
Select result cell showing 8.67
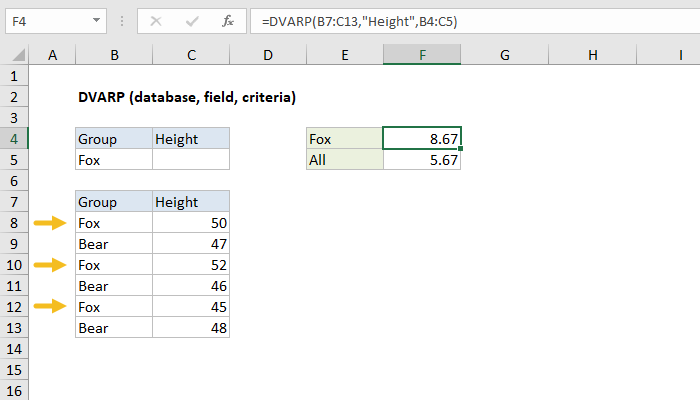[422, 139]
